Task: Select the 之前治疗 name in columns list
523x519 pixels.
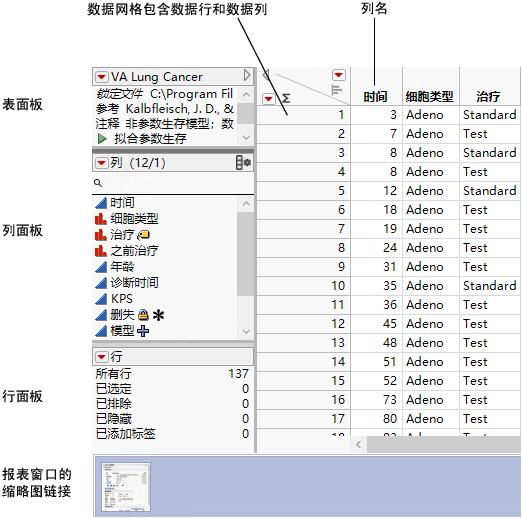Action: (x=134, y=251)
